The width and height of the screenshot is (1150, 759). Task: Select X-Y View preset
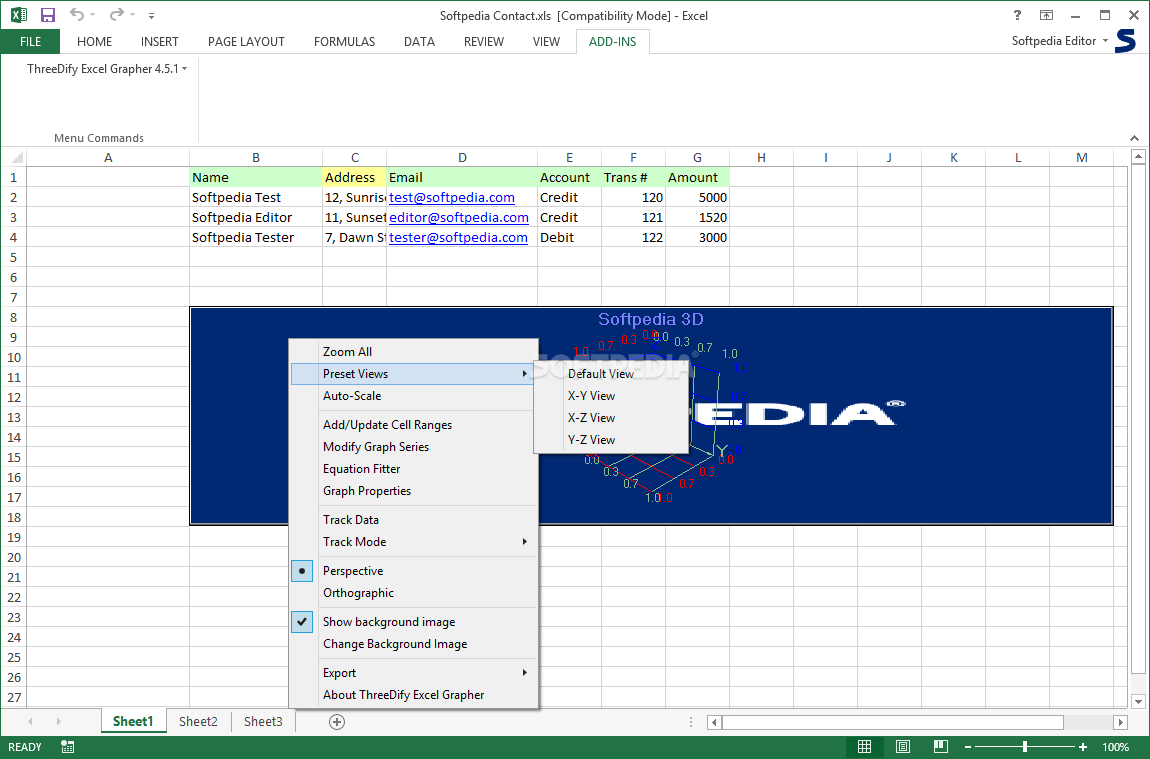612,396
